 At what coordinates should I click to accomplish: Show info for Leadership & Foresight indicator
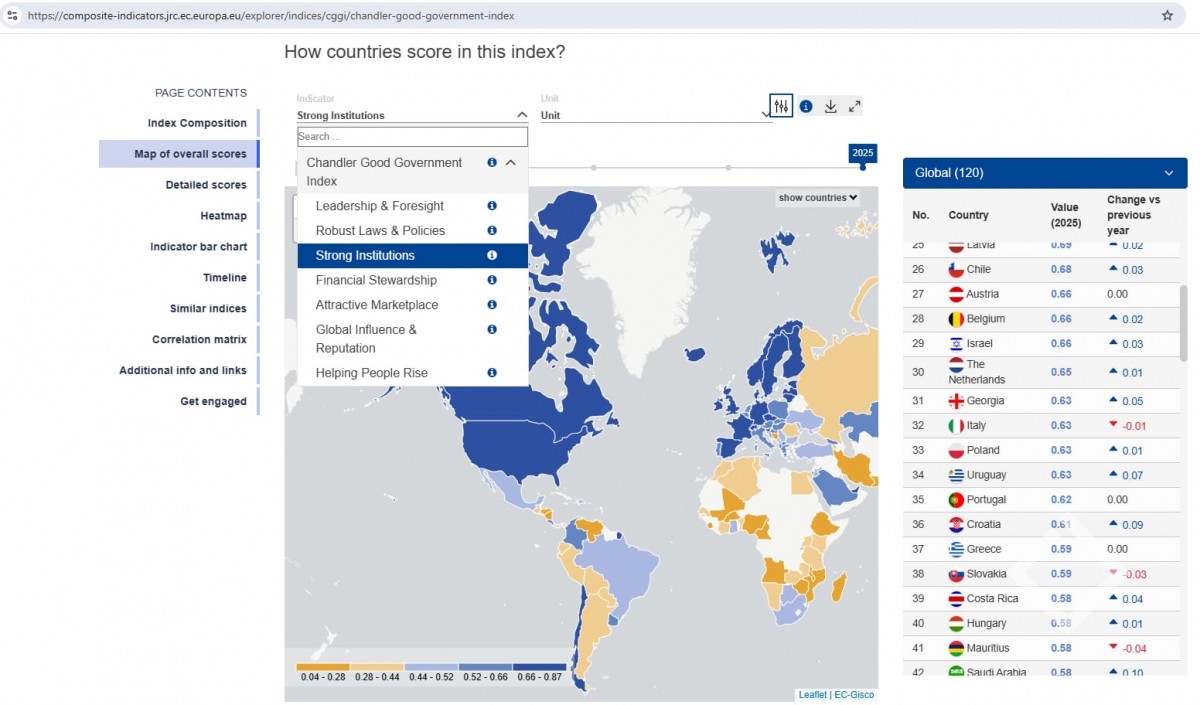[492, 206]
